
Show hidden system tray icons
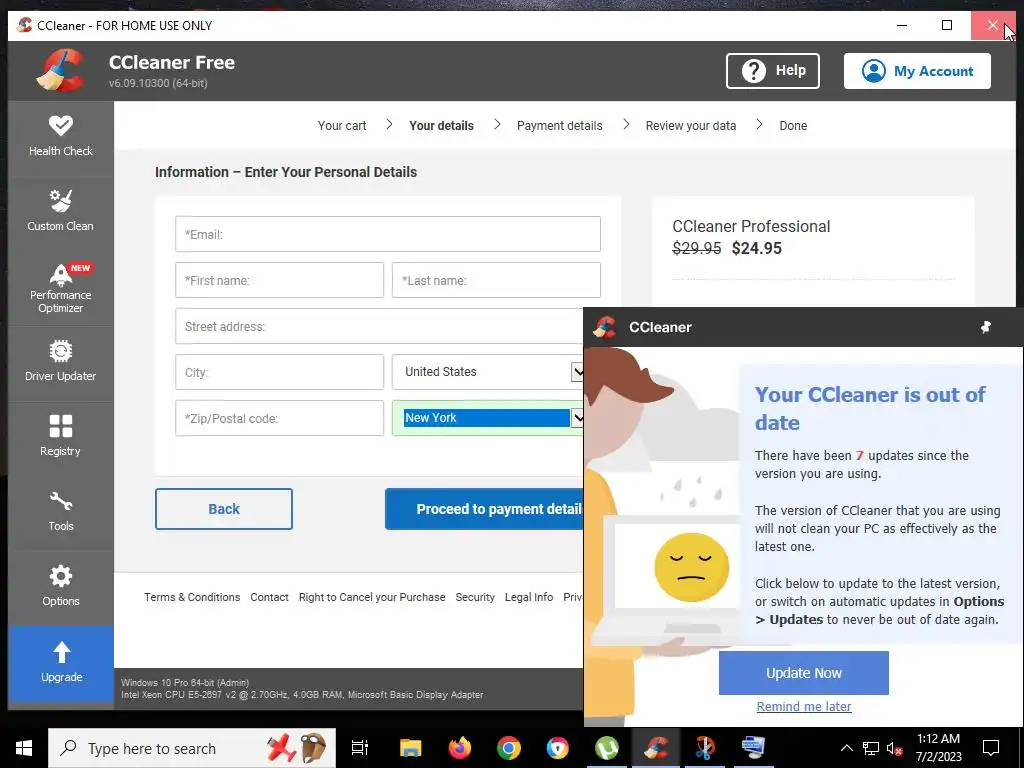pos(846,748)
